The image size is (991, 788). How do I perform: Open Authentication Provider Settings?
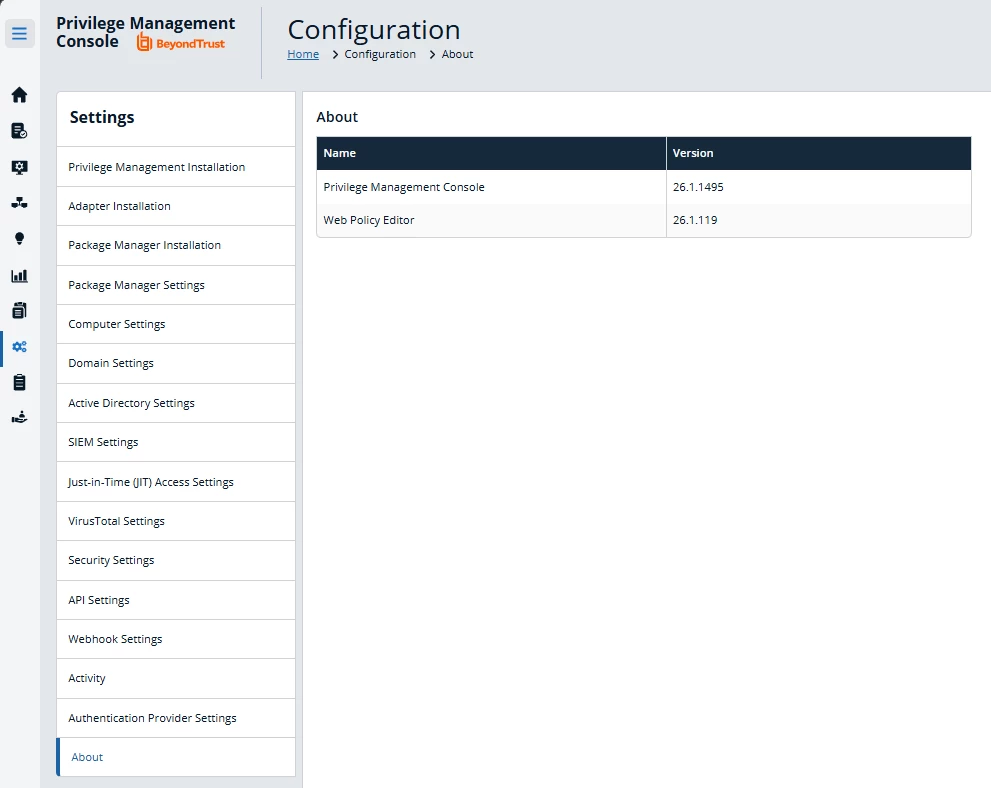(x=176, y=718)
